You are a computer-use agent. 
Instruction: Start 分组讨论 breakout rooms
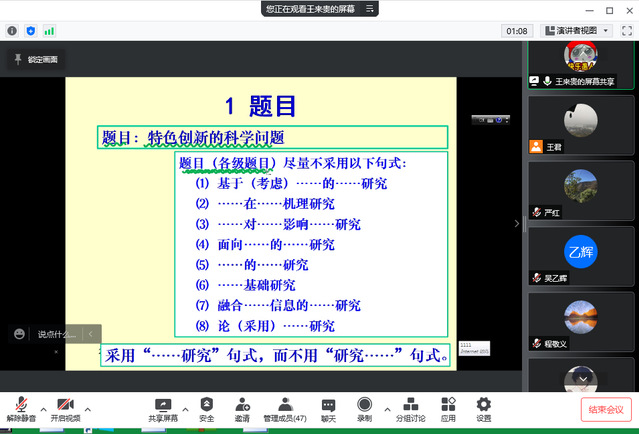(410, 408)
